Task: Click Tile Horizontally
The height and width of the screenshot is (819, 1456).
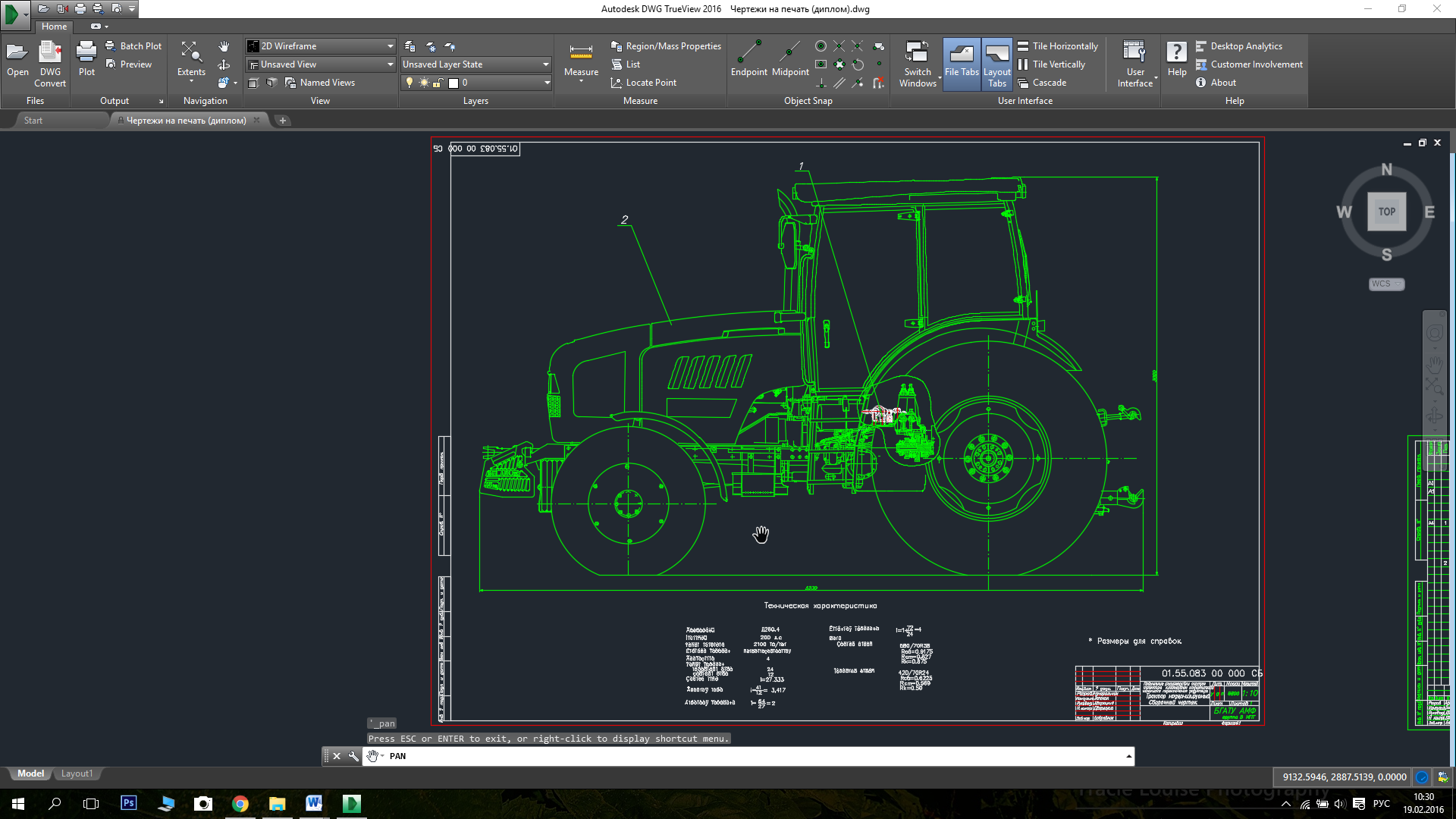Action: pos(1057,46)
